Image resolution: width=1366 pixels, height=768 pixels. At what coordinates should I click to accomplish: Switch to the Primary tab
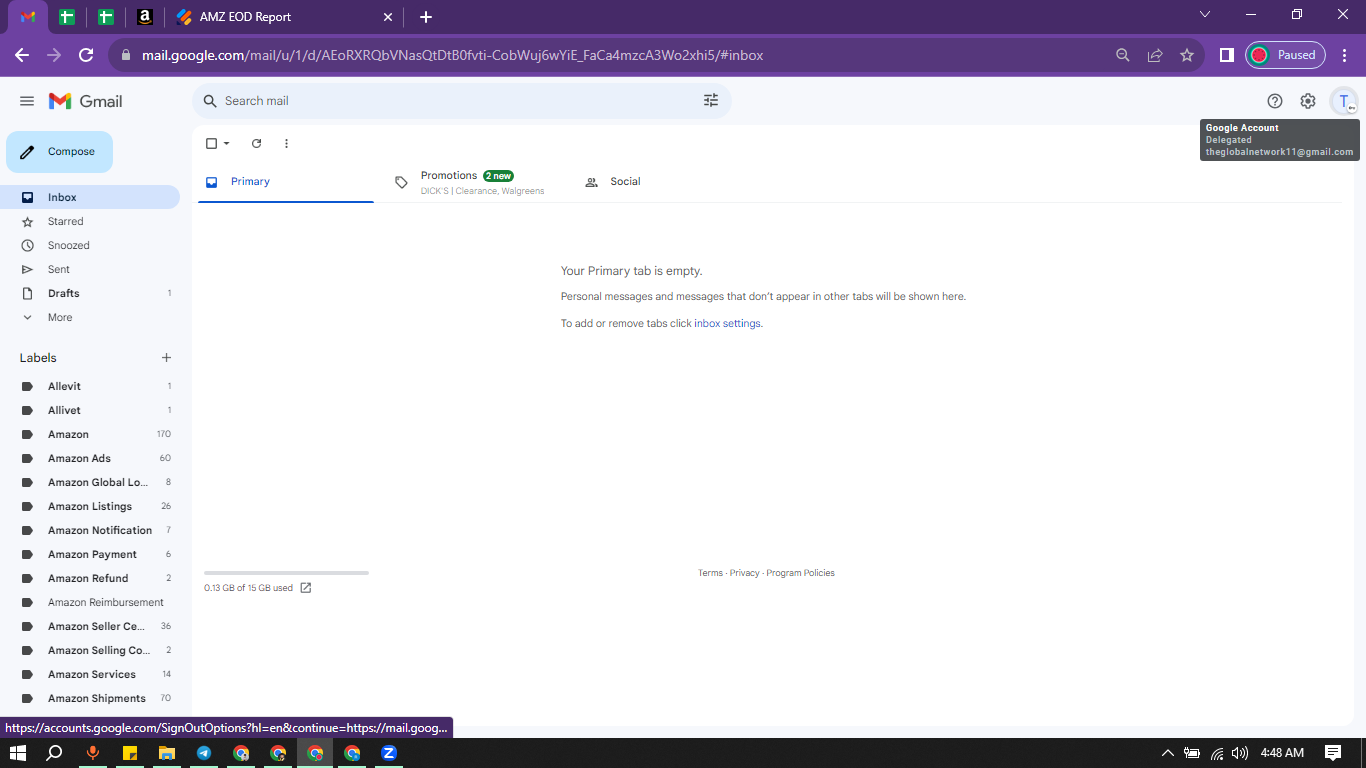point(286,182)
